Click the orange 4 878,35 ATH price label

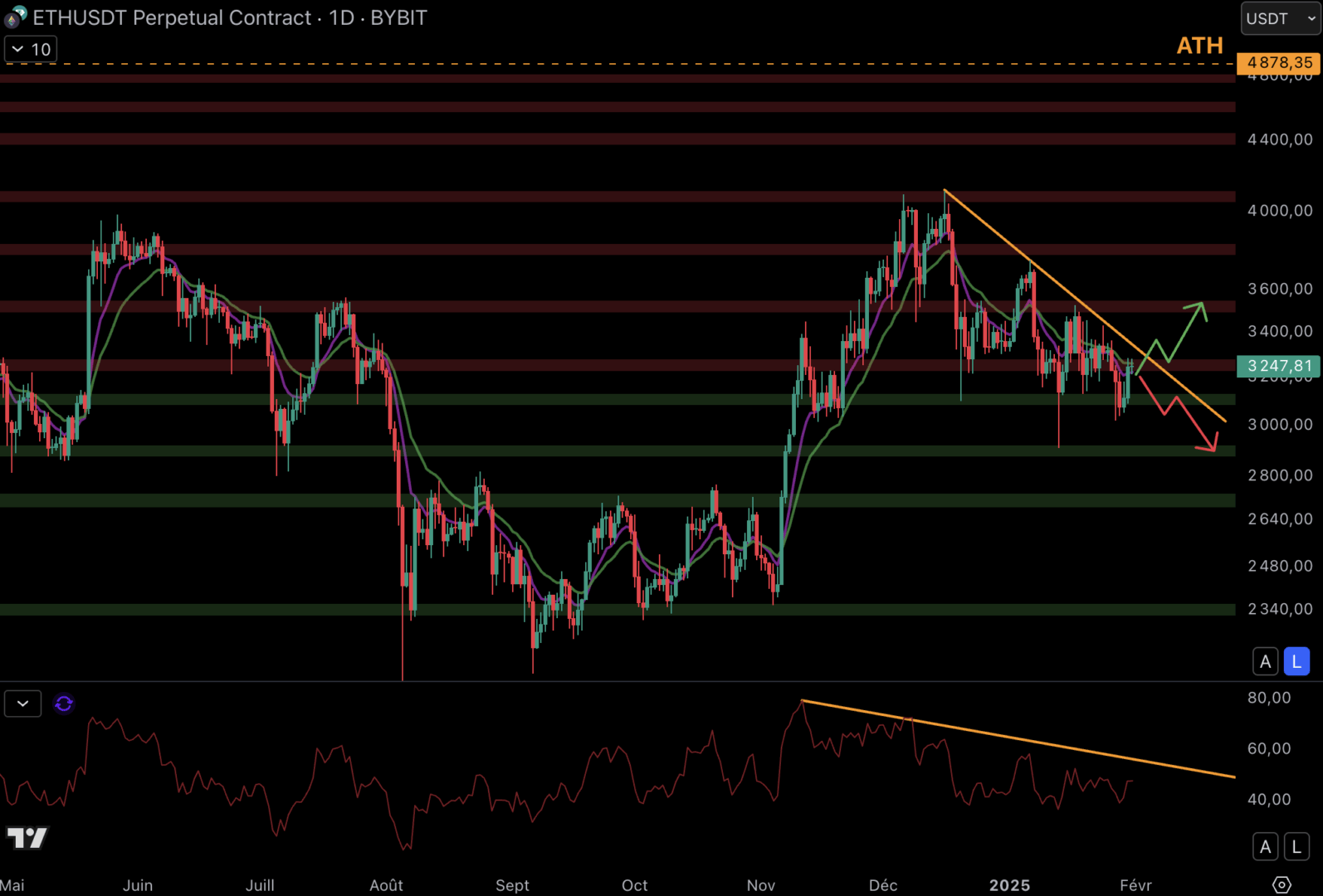[1278, 62]
